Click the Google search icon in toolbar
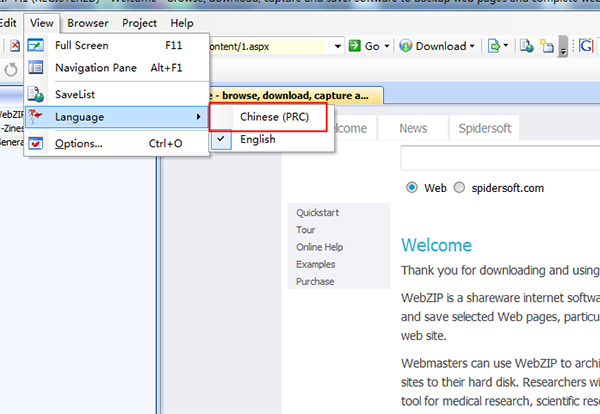The width and height of the screenshot is (600, 414). click(x=585, y=46)
